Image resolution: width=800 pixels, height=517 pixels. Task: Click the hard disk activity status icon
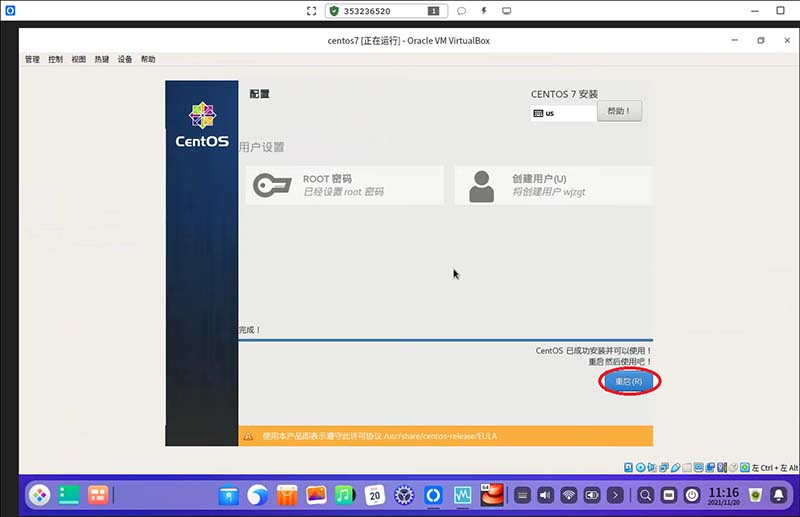click(628, 467)
